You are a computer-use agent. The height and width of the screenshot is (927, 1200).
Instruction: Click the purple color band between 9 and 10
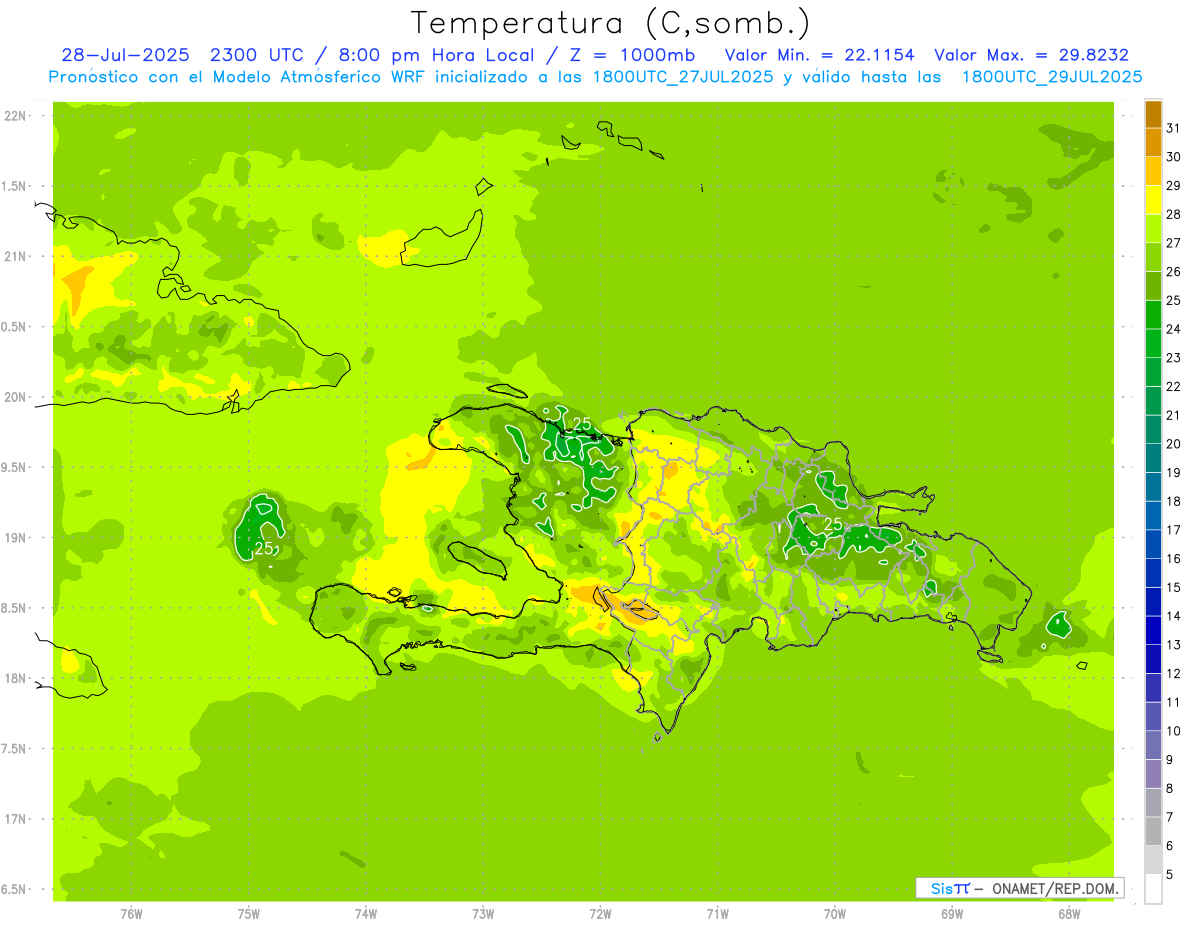(1153, 745)
